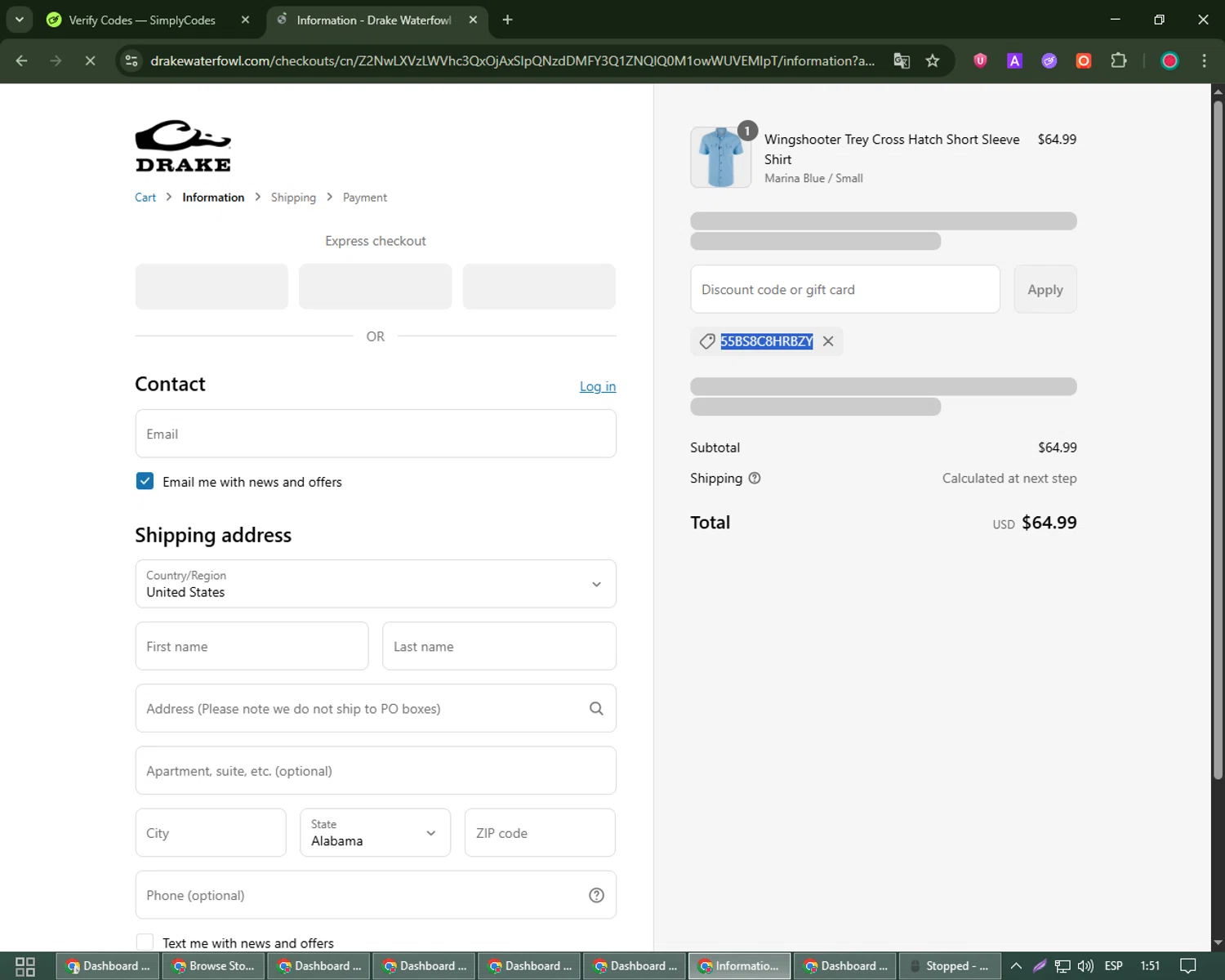Focus the Last name field
1225x980 pixels.
tap(499, 646)
